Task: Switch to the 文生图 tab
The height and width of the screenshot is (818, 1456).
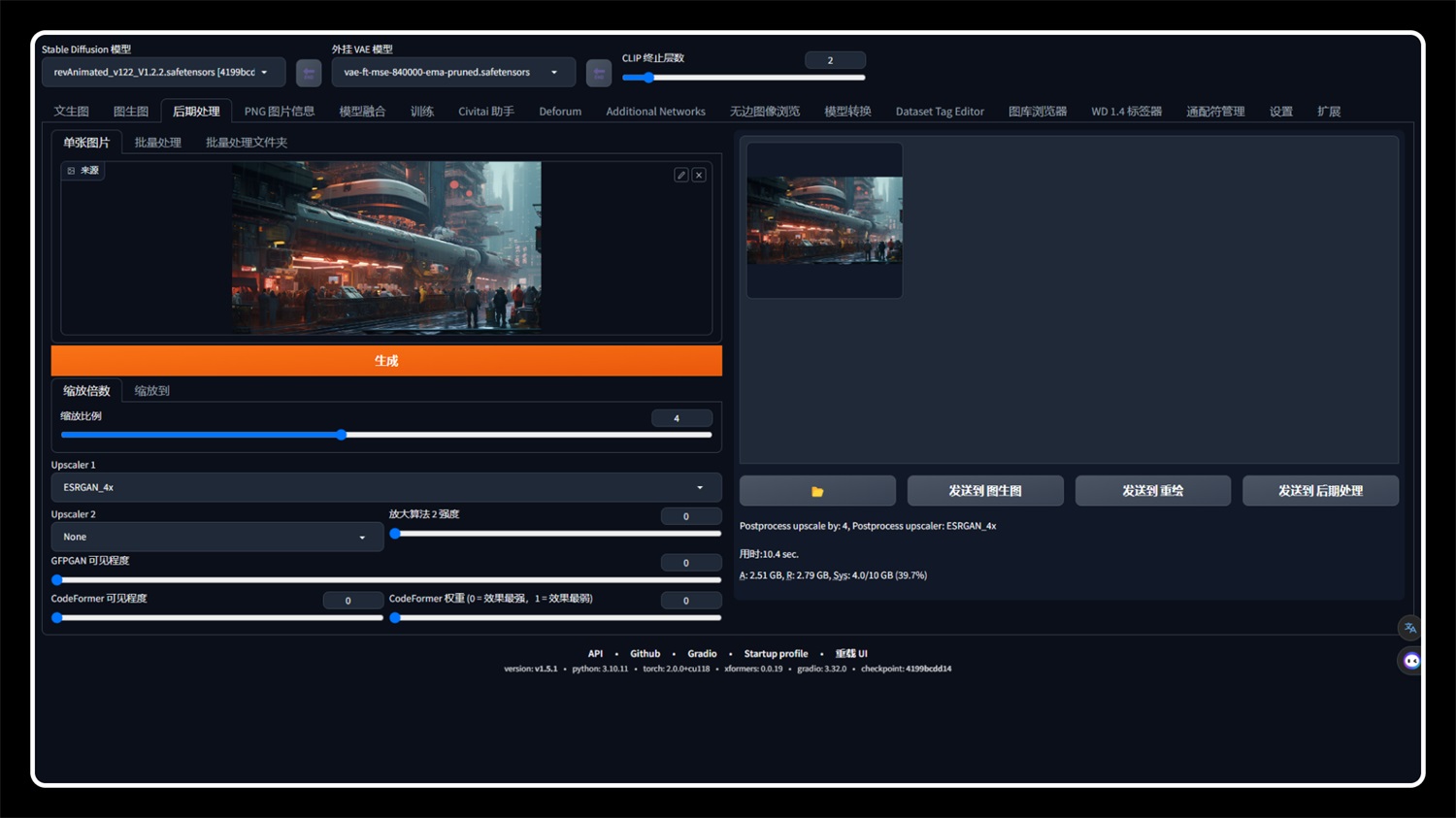Action: coord(72,112)
